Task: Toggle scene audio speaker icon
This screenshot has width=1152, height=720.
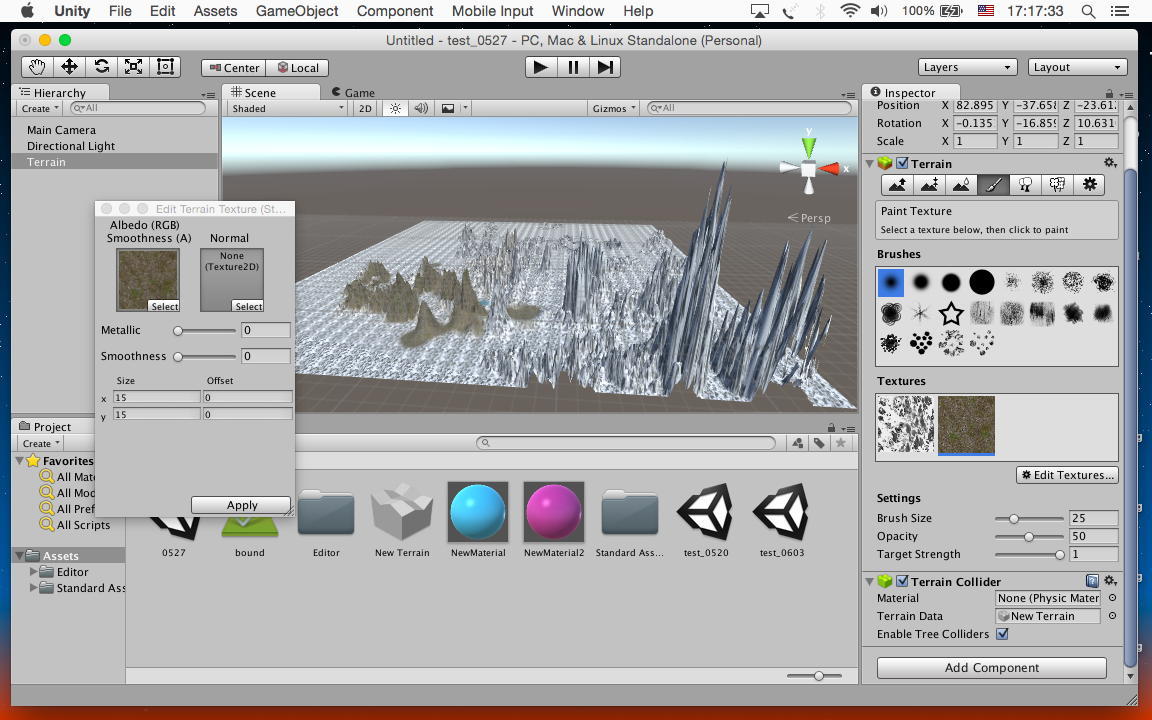Action: coord(421,108)
